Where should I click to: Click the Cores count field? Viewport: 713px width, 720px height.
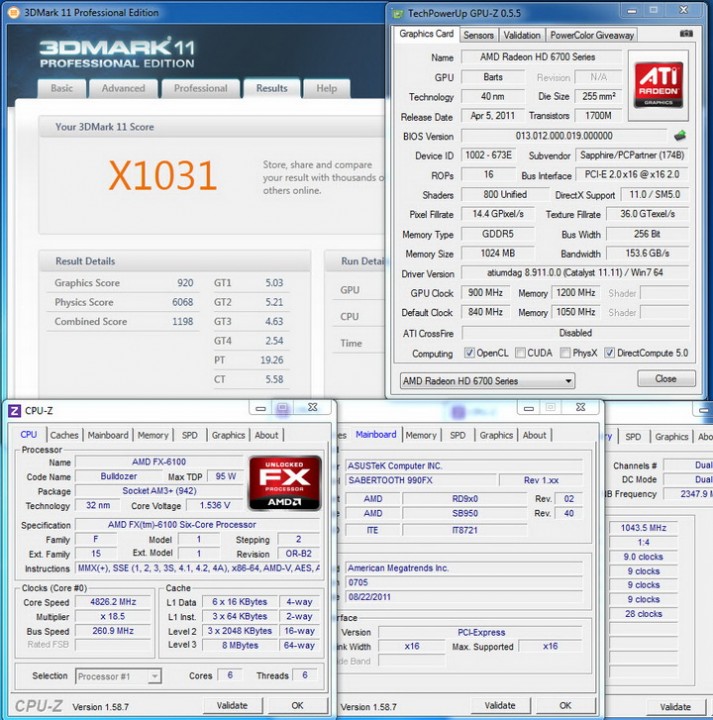click(x=230, y=675)
